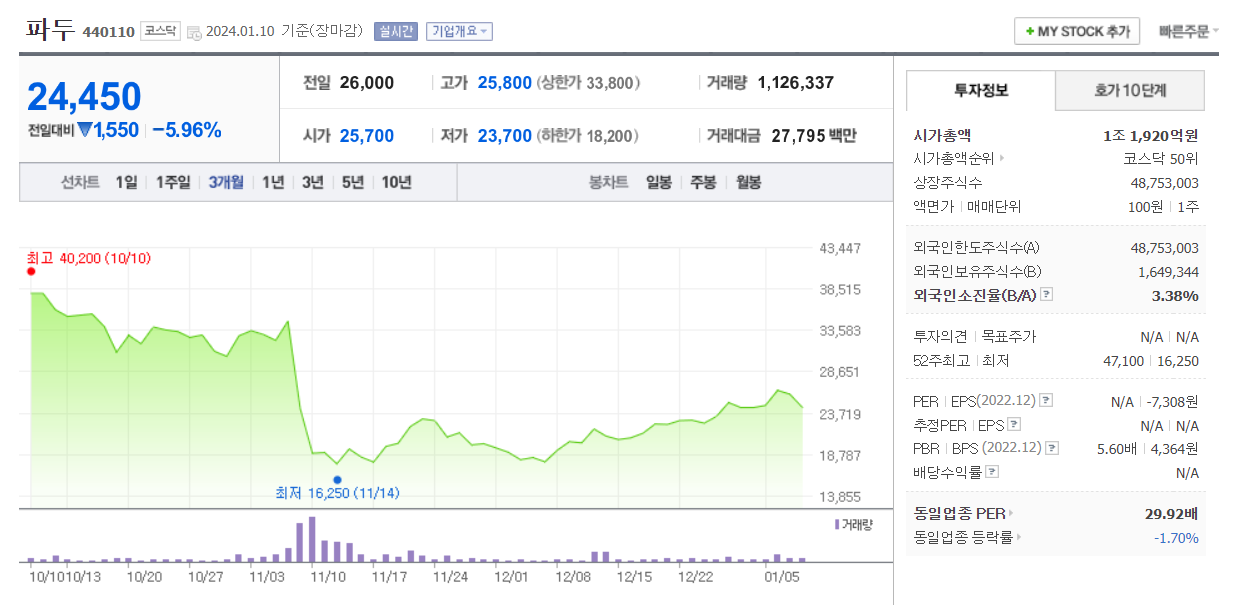The height and width of the screenshot is (605, 1236).
Task: Click 외국인보유주식수(B) value 1,649,344
Action: pos(1168,271)
